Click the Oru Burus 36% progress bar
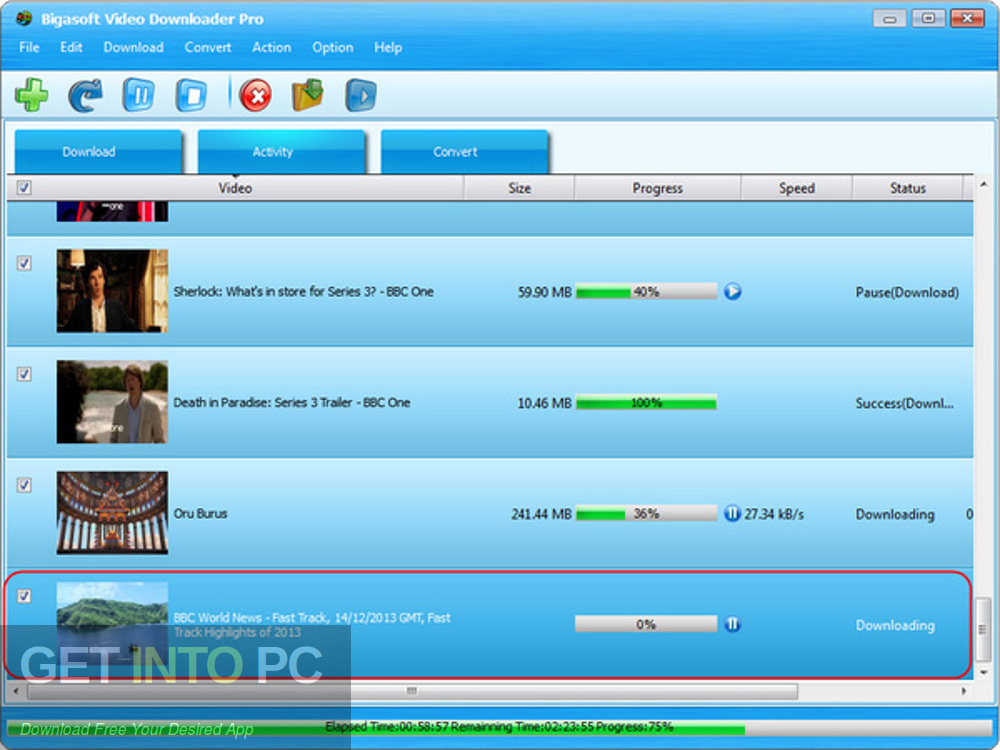The height and width of the screenshot is (750, 1000). (x=646, y=513)
